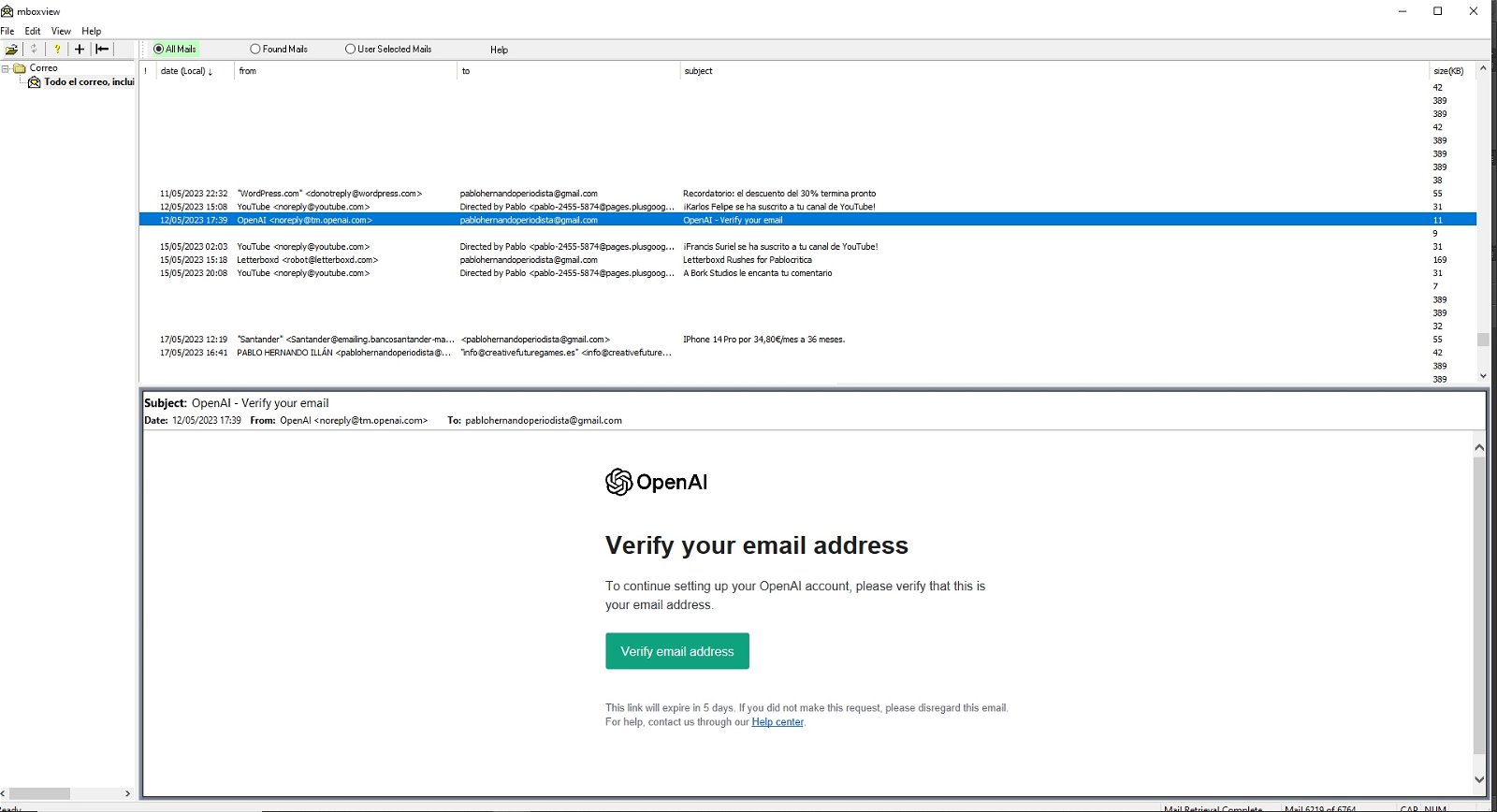Viewport: 1497px width, 812px height.
Task: Open the Help center link
Action: pos(778,722)
